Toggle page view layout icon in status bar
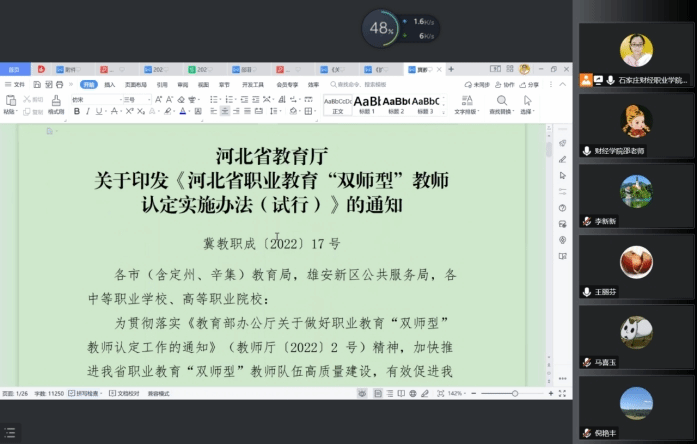This screenshot has height=444, width=697. coord(378,393)
